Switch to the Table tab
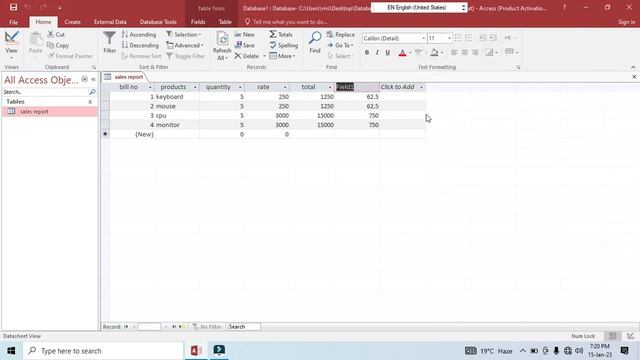This screenshot has height=360, width=640. [225, 22]
